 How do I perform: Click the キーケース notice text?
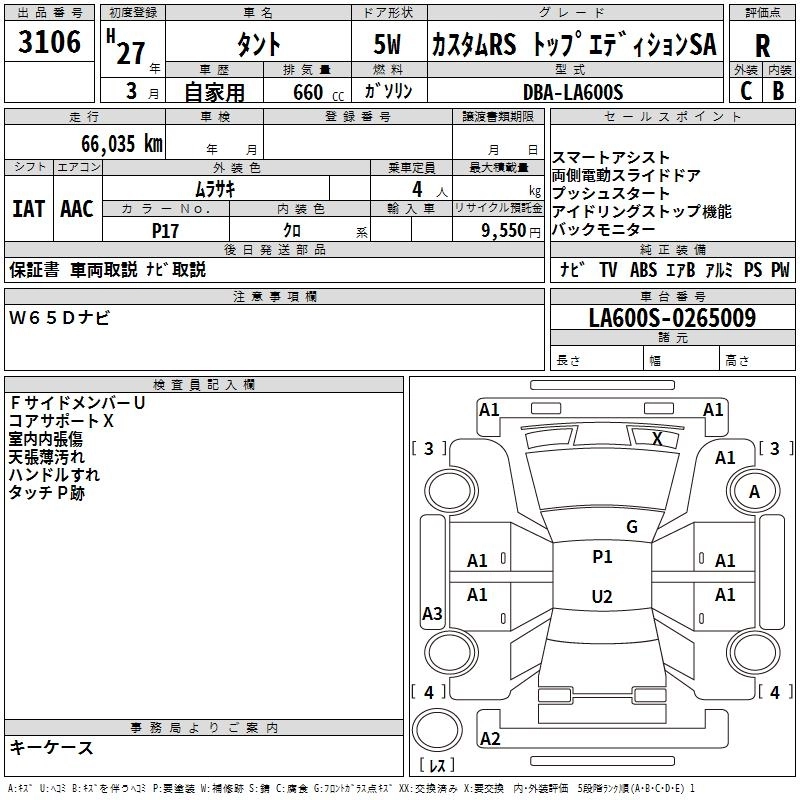point(52,747)
